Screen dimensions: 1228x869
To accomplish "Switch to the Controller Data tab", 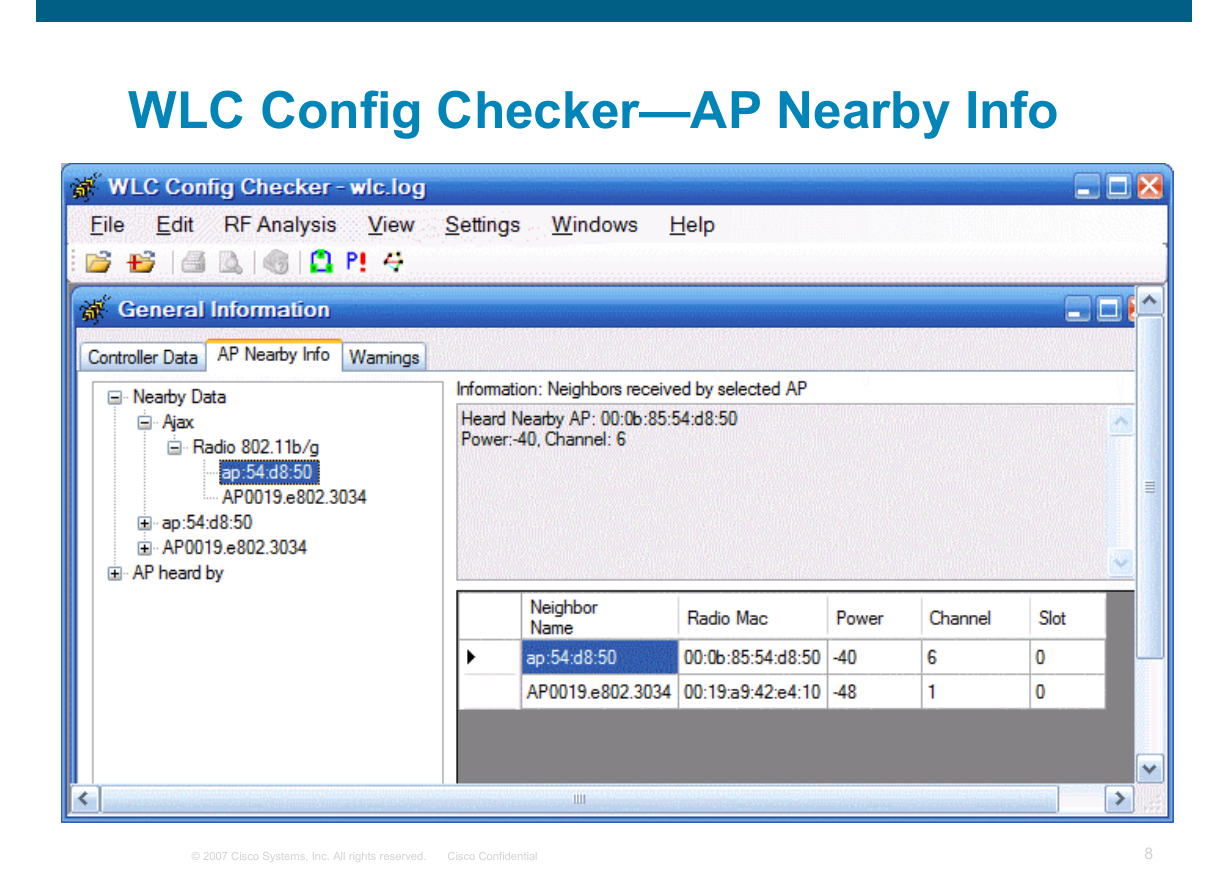I will pyautogui.click(x=143, y=357).
